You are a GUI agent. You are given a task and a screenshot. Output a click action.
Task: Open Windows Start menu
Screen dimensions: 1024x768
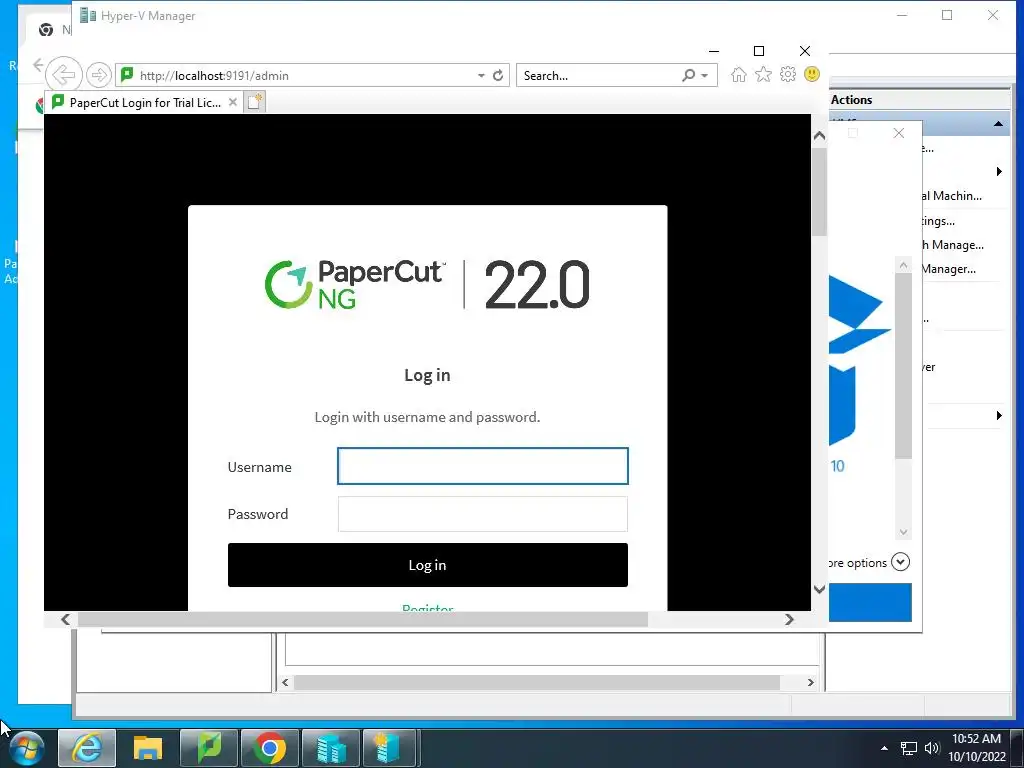pos(27,748)
